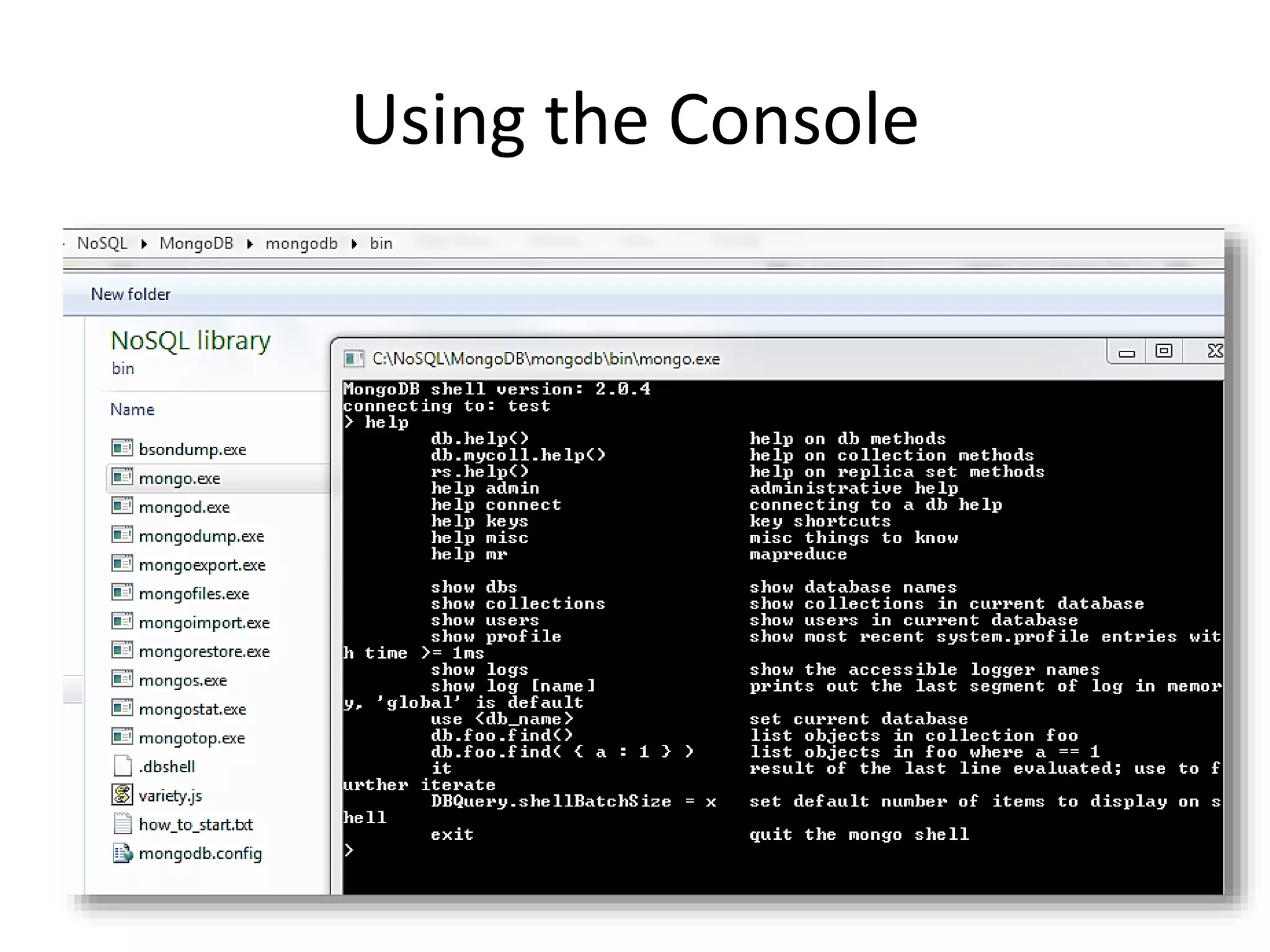The width and height of the screenshot is (1270, 952).
Task: Click the mongos.exe file icon
Action: tap(122, 679)
